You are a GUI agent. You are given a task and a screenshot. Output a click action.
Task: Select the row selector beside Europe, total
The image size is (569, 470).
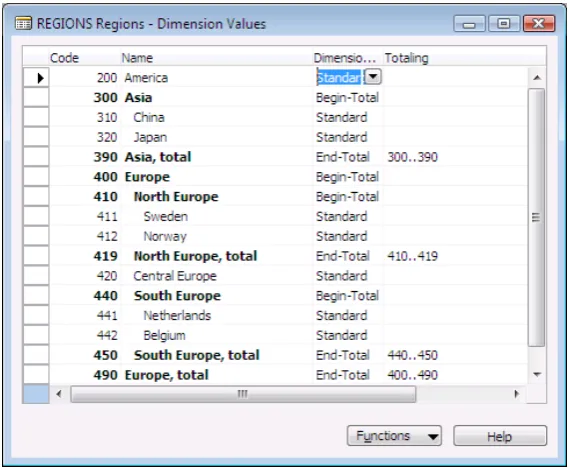pyautogui.click(x=36, y=375)
